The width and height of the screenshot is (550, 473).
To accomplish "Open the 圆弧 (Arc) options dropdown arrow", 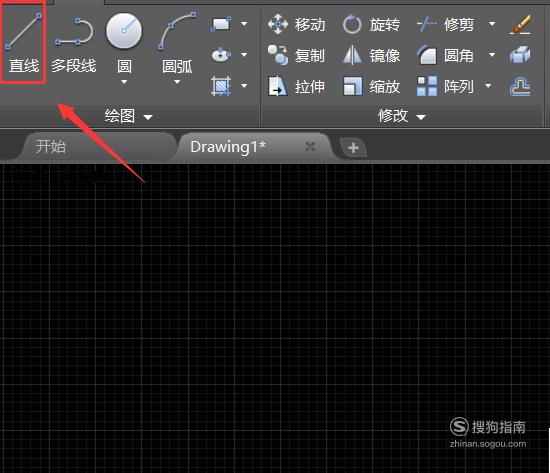I will pos(177,82).
